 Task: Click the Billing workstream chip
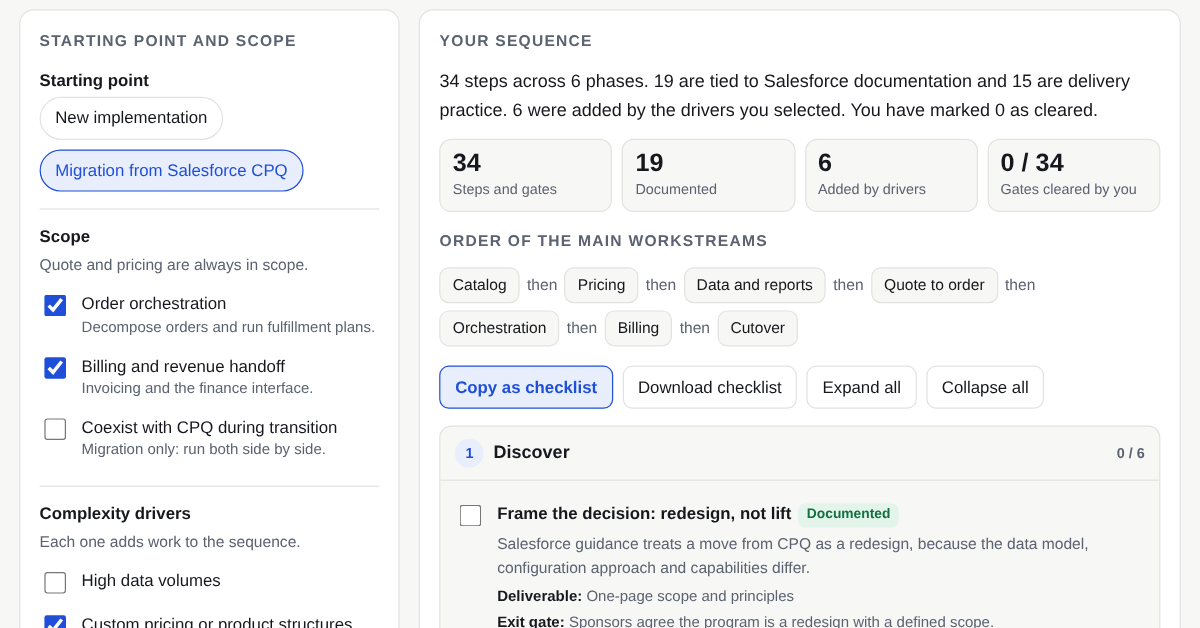coord(638,328)
